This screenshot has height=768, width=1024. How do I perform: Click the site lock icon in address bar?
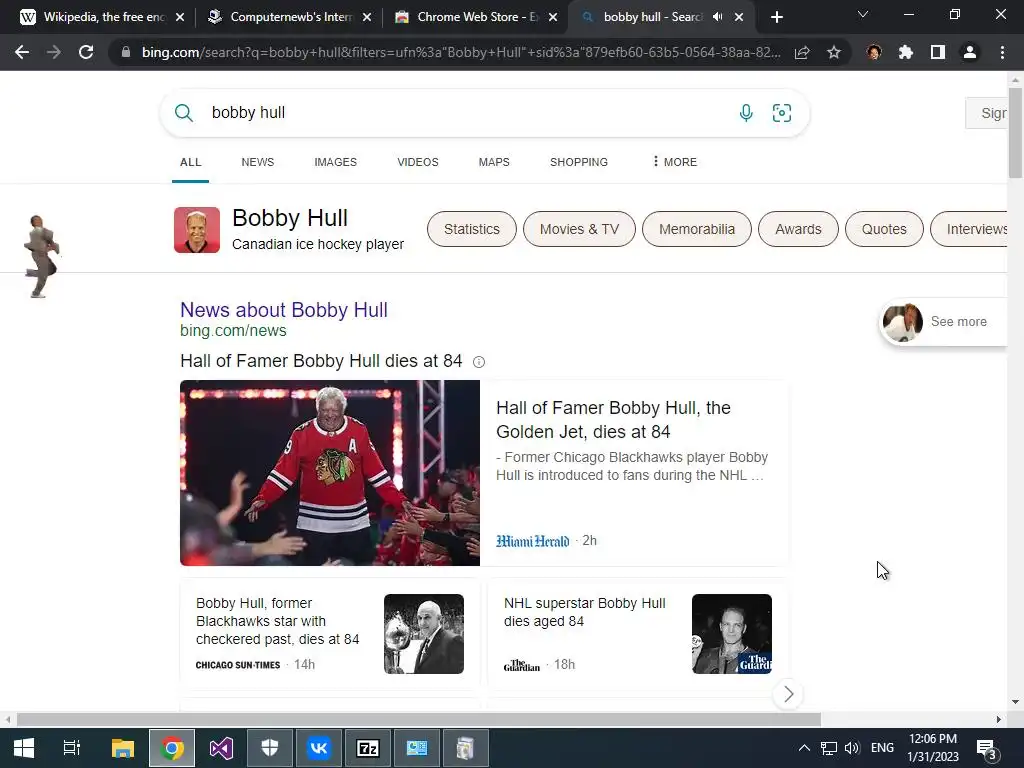click(x=126, y=52)
